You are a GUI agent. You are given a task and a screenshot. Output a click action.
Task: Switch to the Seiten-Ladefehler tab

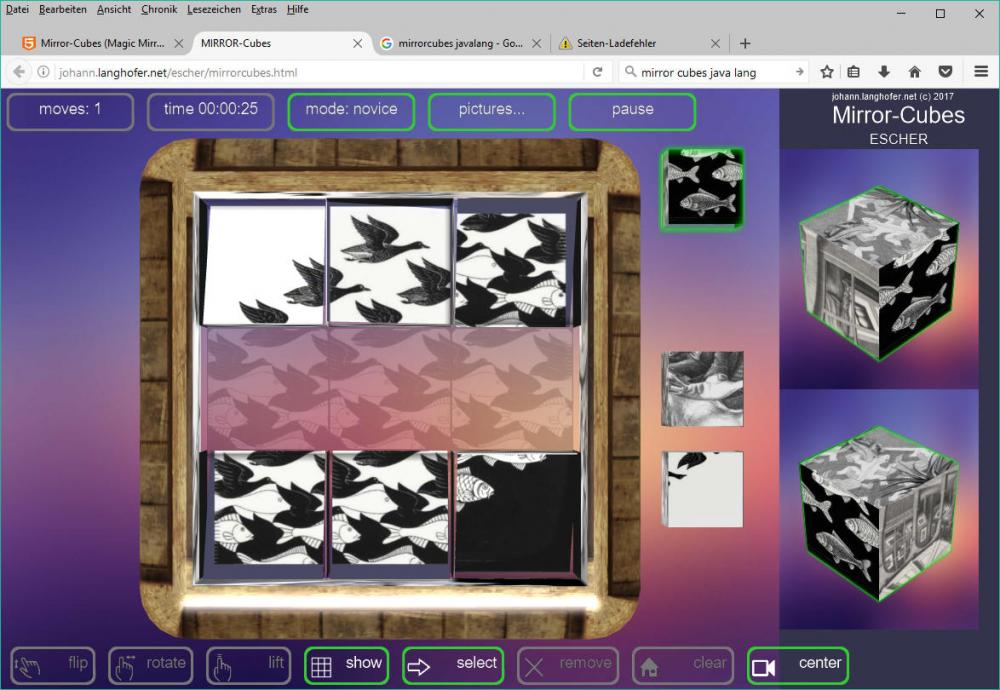coord(641,43)
